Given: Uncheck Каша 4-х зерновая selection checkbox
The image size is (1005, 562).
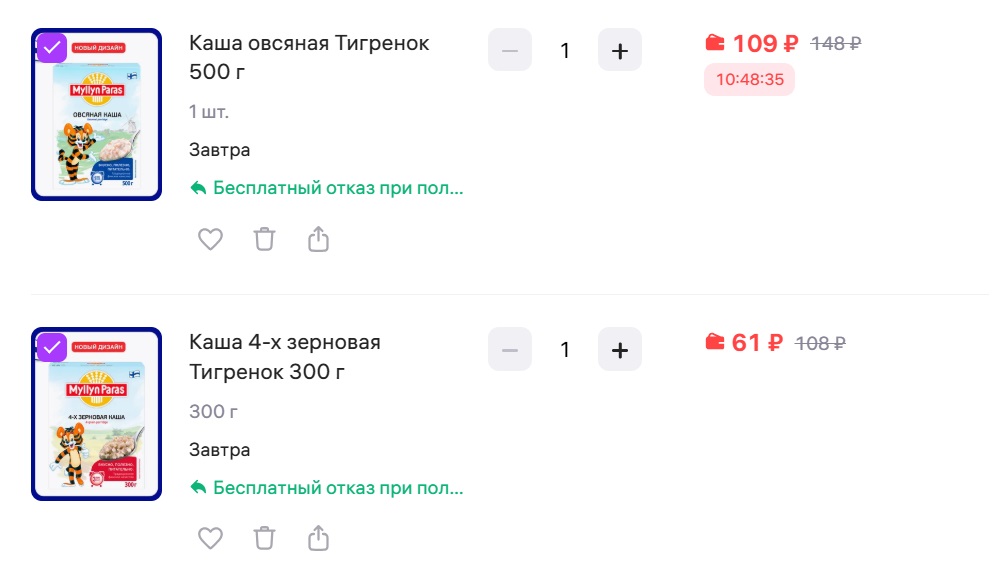Looking at the screenshot, I should coord(52,347).
